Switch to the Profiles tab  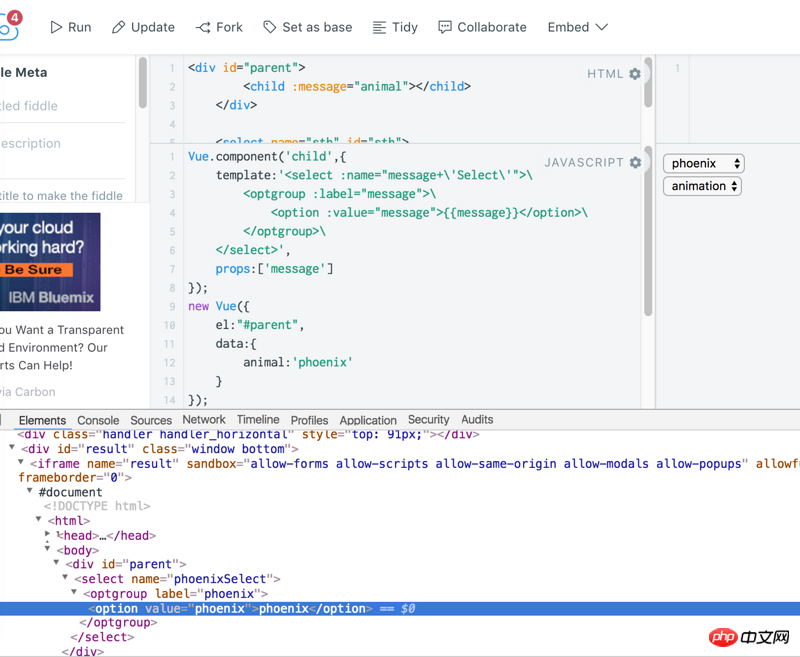[309, 420]
